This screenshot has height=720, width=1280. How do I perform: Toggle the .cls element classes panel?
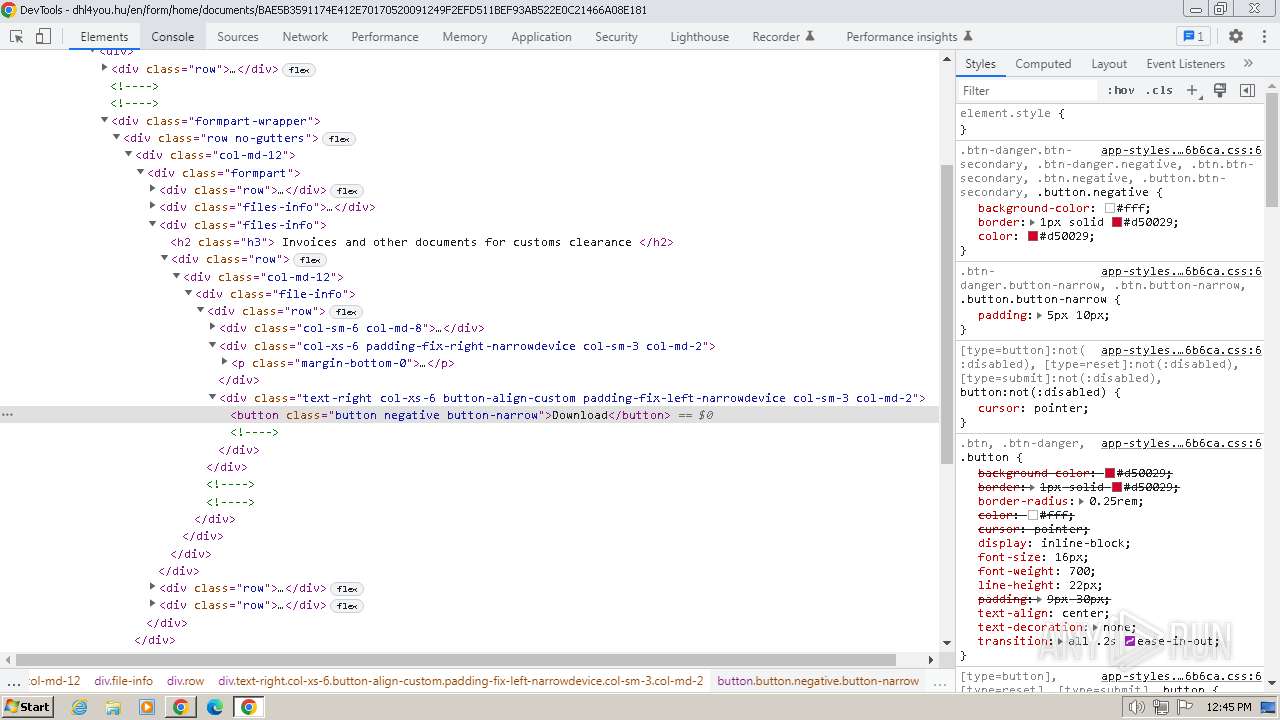1159,90
